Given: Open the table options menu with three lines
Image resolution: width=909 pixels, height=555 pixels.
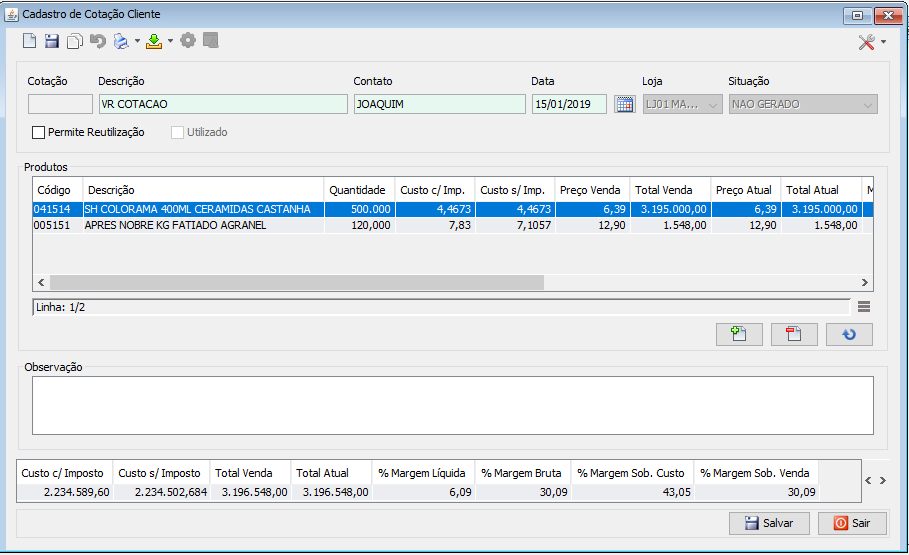Looking at the screenshot, I should tap(864, 307).
